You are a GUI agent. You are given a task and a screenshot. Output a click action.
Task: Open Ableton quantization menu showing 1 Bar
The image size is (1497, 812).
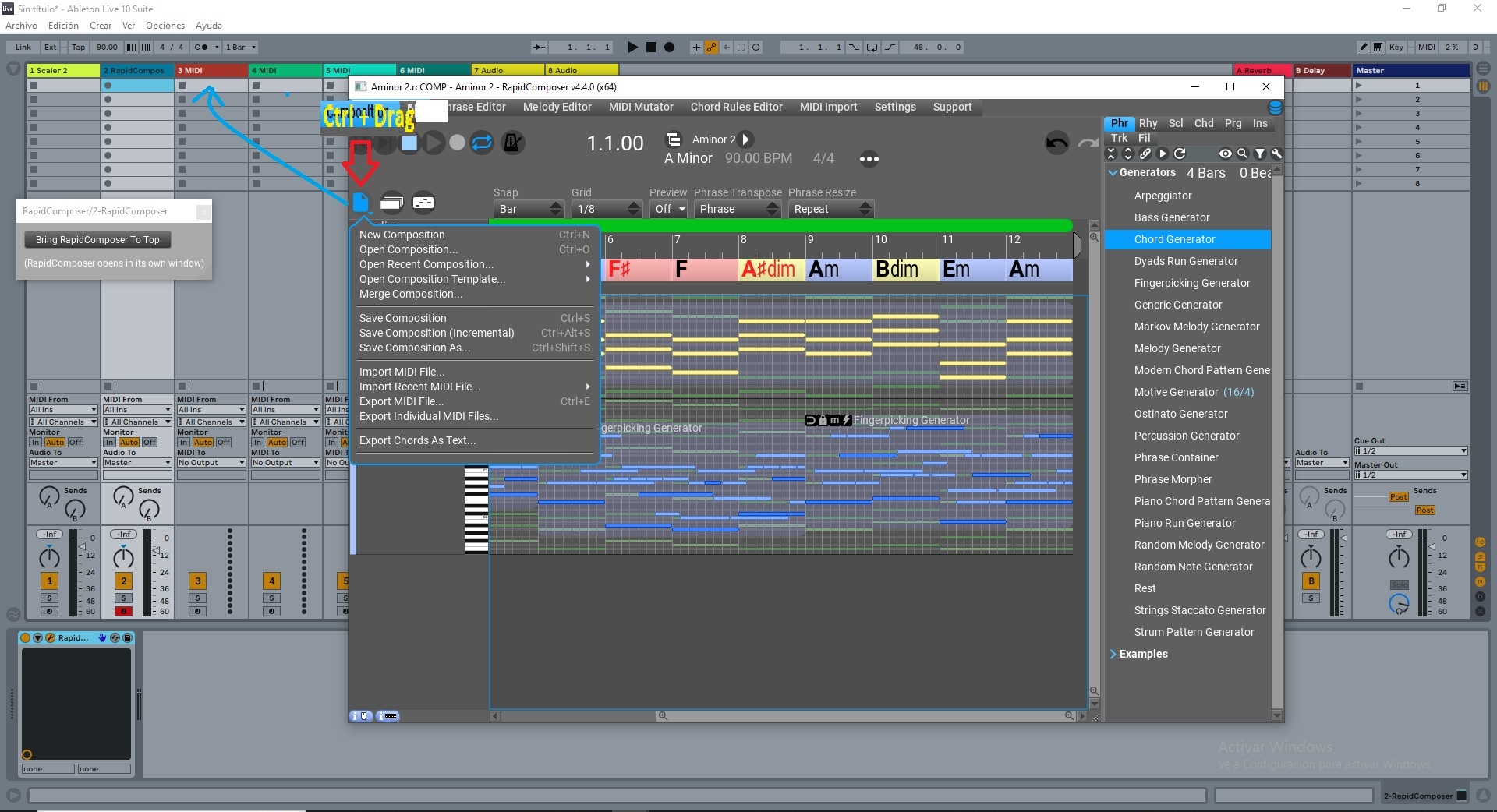[x=240, y=48]
